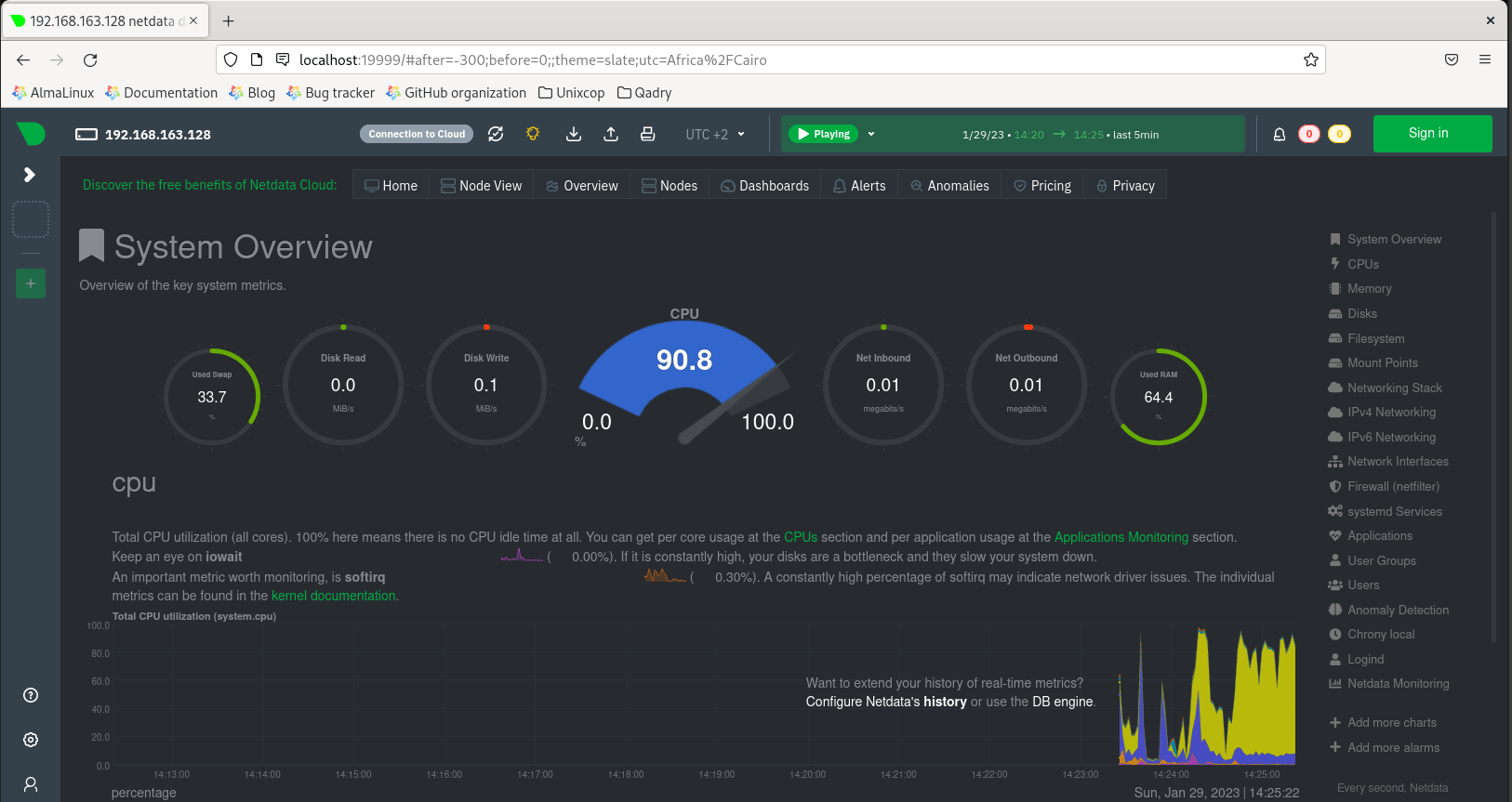1512x802 pixels.
Task: Click the Used Swap gauge
Action: 212,397
